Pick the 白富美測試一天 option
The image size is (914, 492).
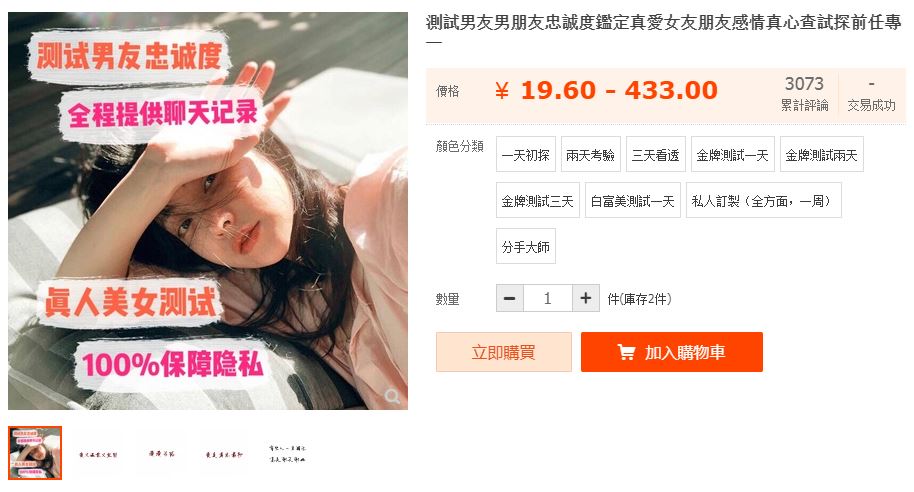coord(632,201)
